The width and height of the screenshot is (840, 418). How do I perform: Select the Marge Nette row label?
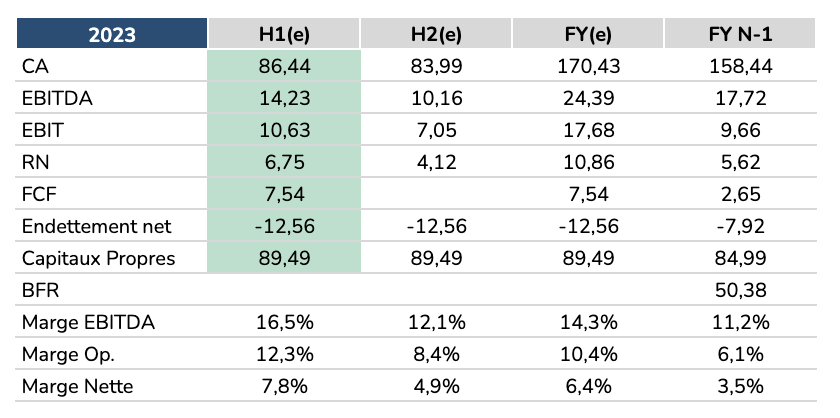pyautogui.click(x=75, y=387)
